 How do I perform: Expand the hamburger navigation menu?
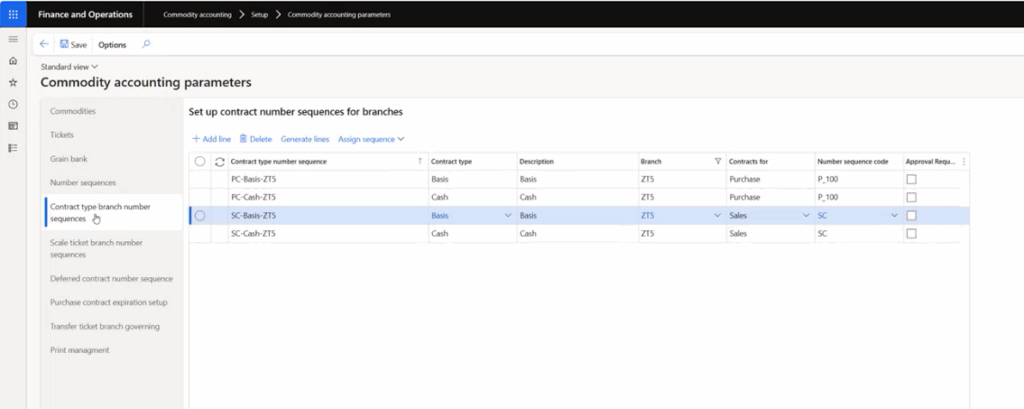click(x=13, y=39)
